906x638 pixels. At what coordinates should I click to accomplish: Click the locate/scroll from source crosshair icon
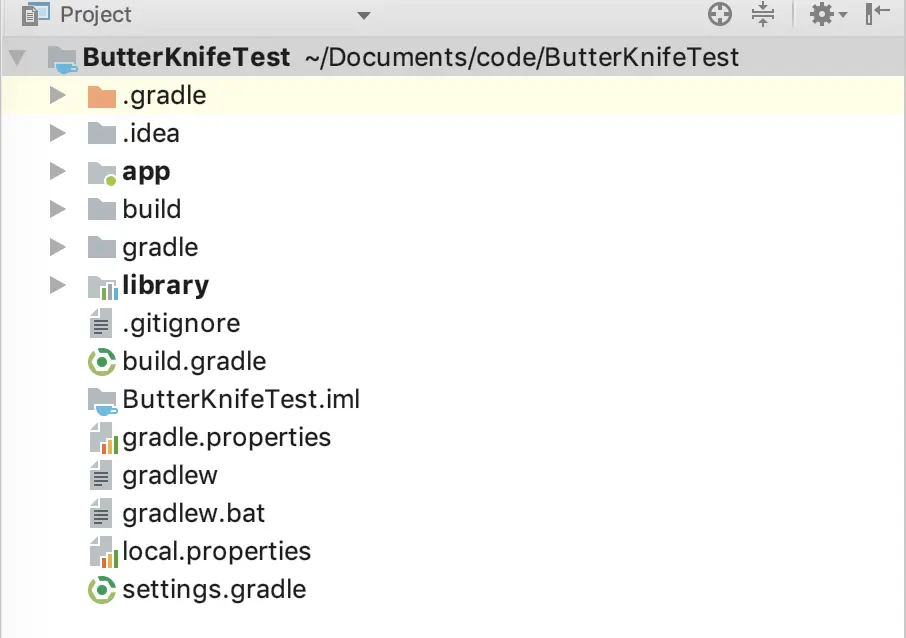720,15
